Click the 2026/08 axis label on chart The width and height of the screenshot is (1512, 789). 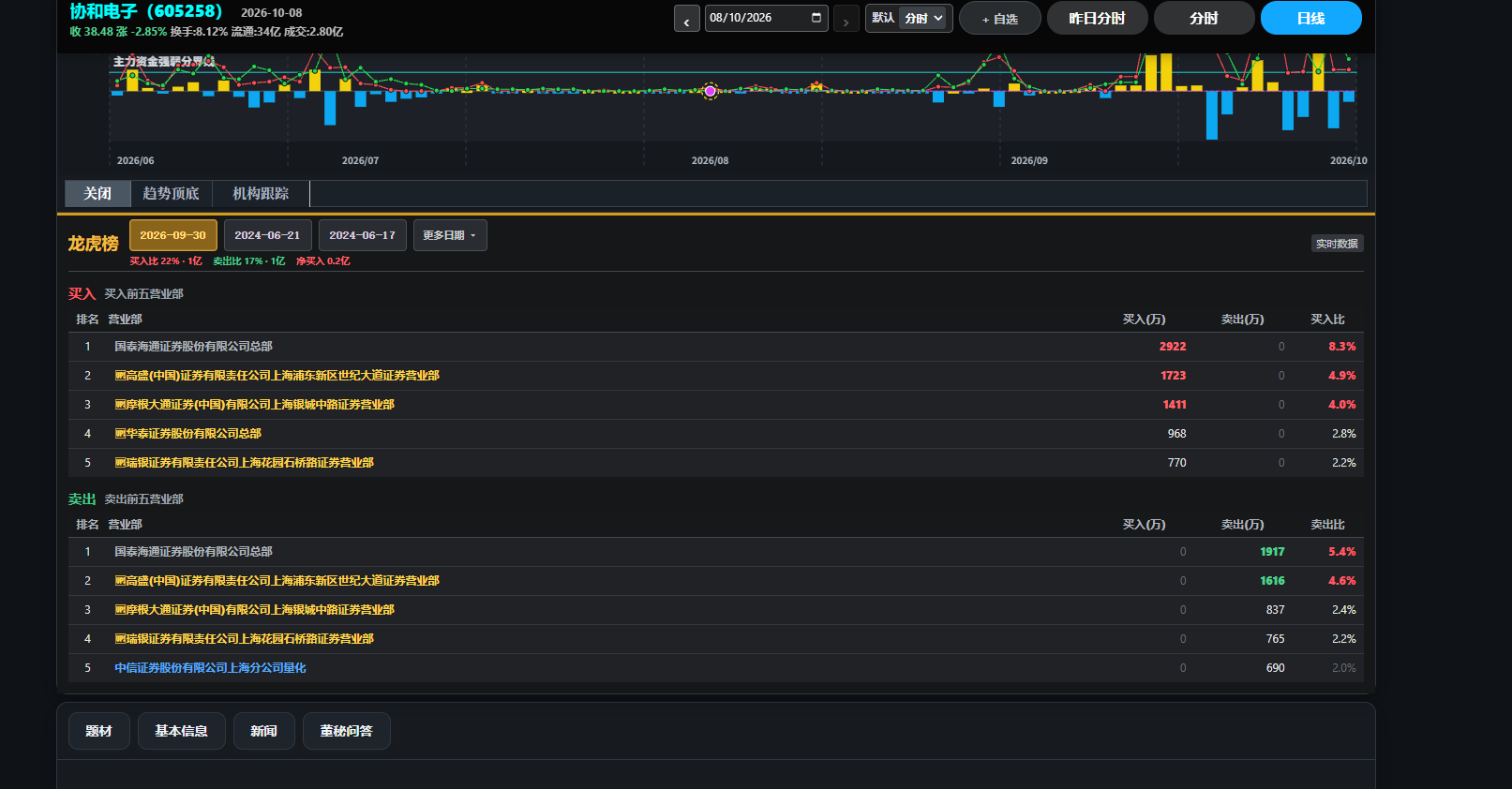click(710, 161)
